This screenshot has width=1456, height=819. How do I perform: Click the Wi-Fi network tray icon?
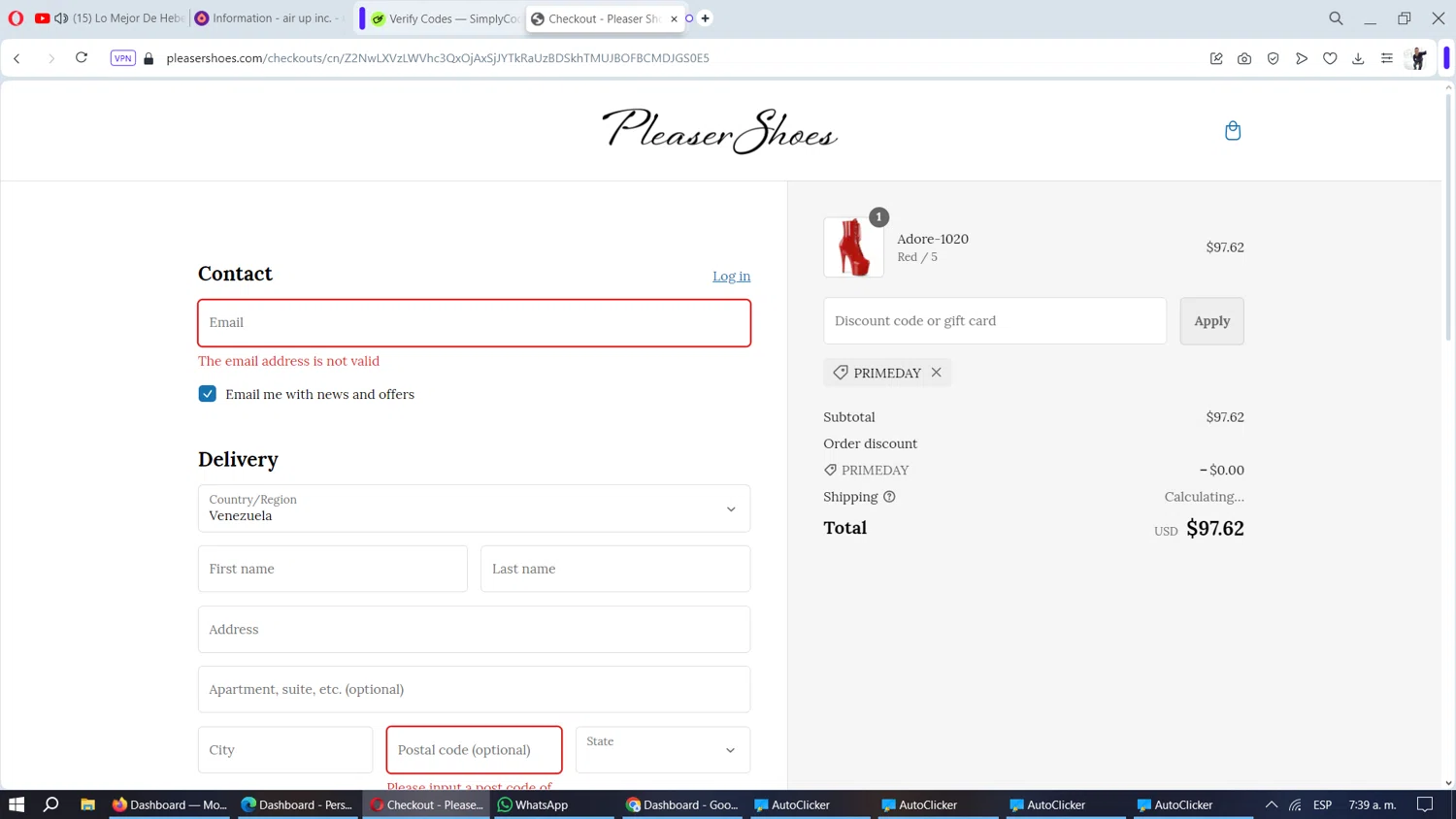1295,804
